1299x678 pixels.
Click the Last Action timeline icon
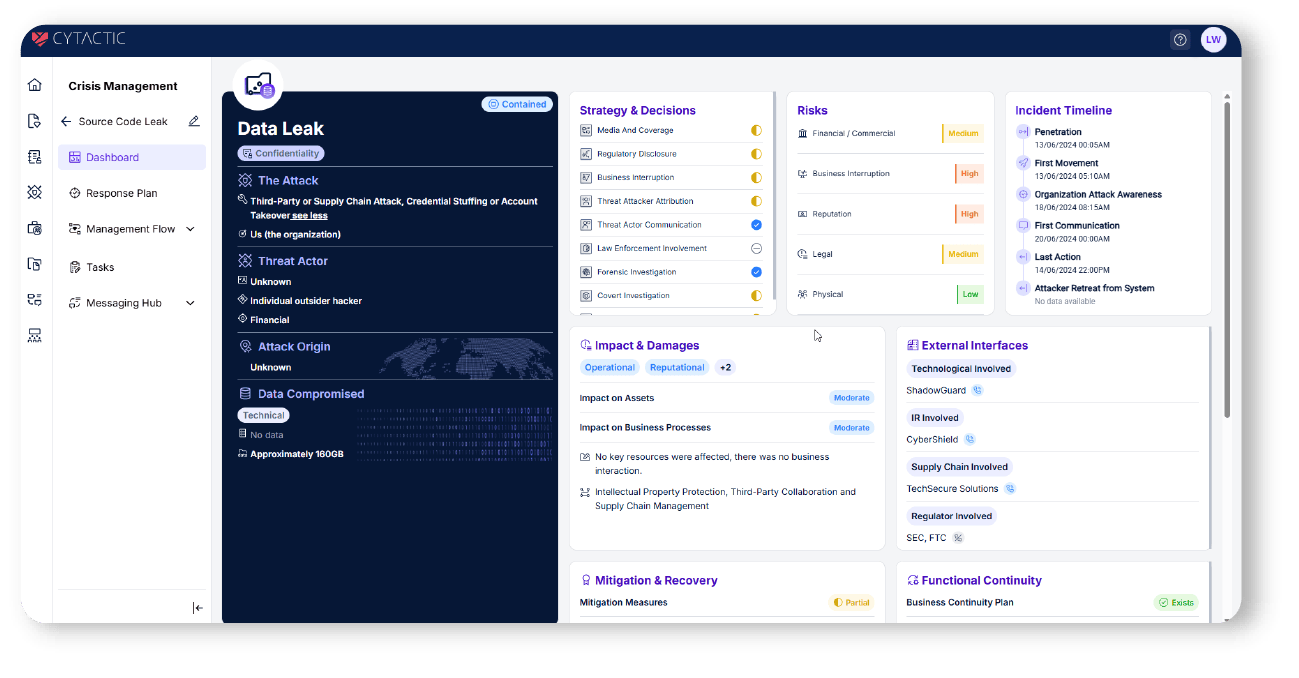pyautogui.click(x=1023, y=257)
